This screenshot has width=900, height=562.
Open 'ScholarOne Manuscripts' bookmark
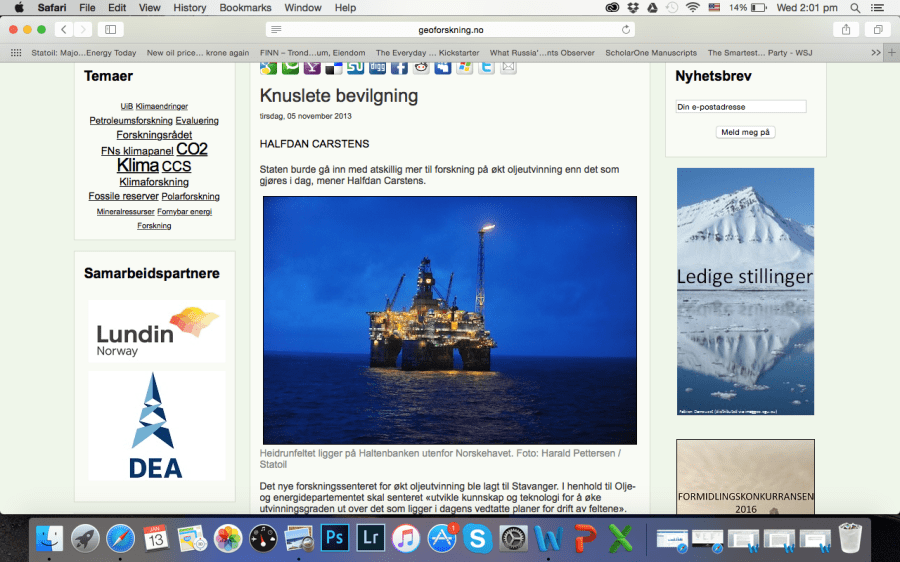[651, 53]
